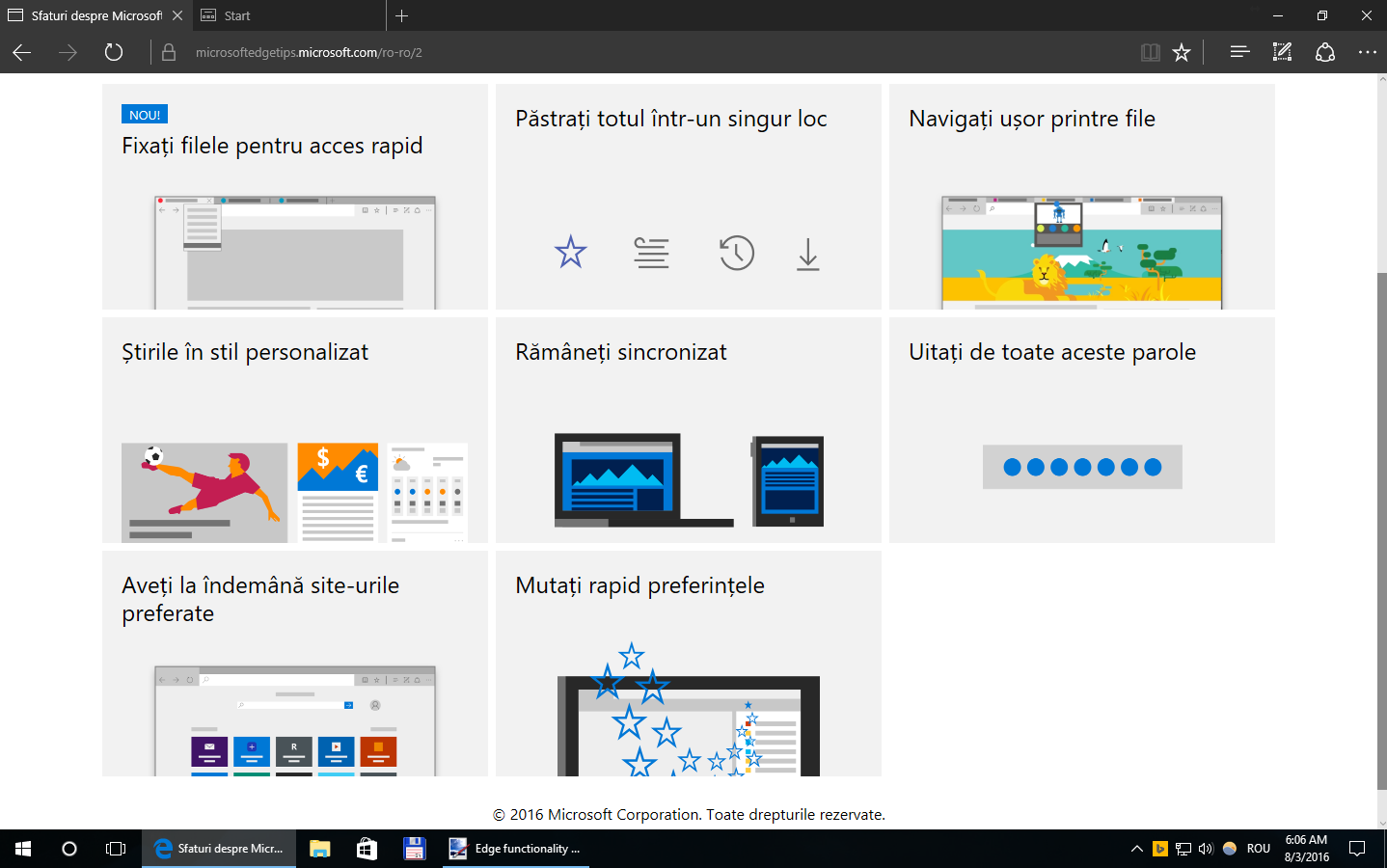Open the Share icon in toolbar

[x=1325, y=52]
